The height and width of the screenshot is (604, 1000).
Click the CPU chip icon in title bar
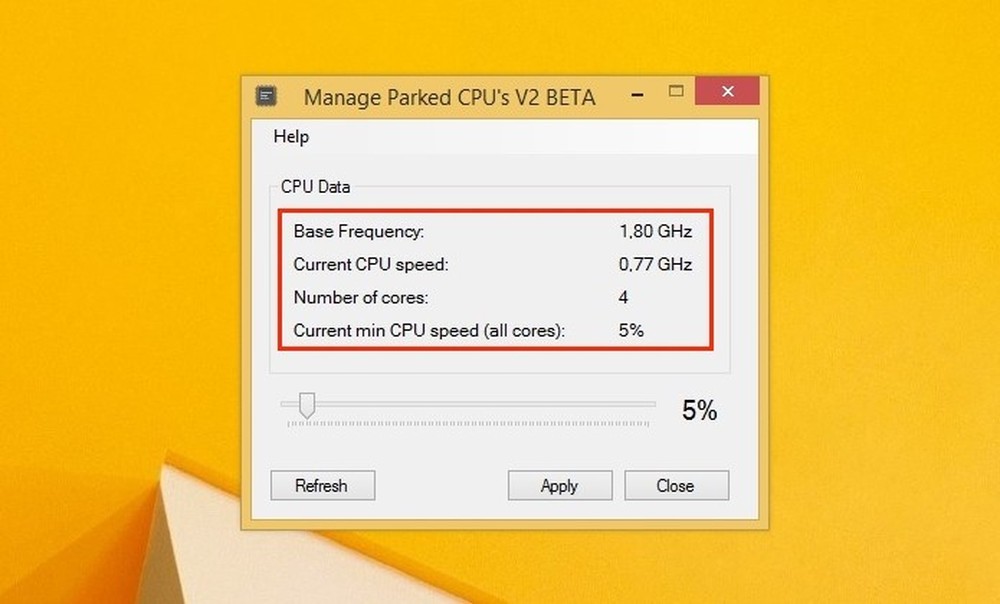(267, 93)
